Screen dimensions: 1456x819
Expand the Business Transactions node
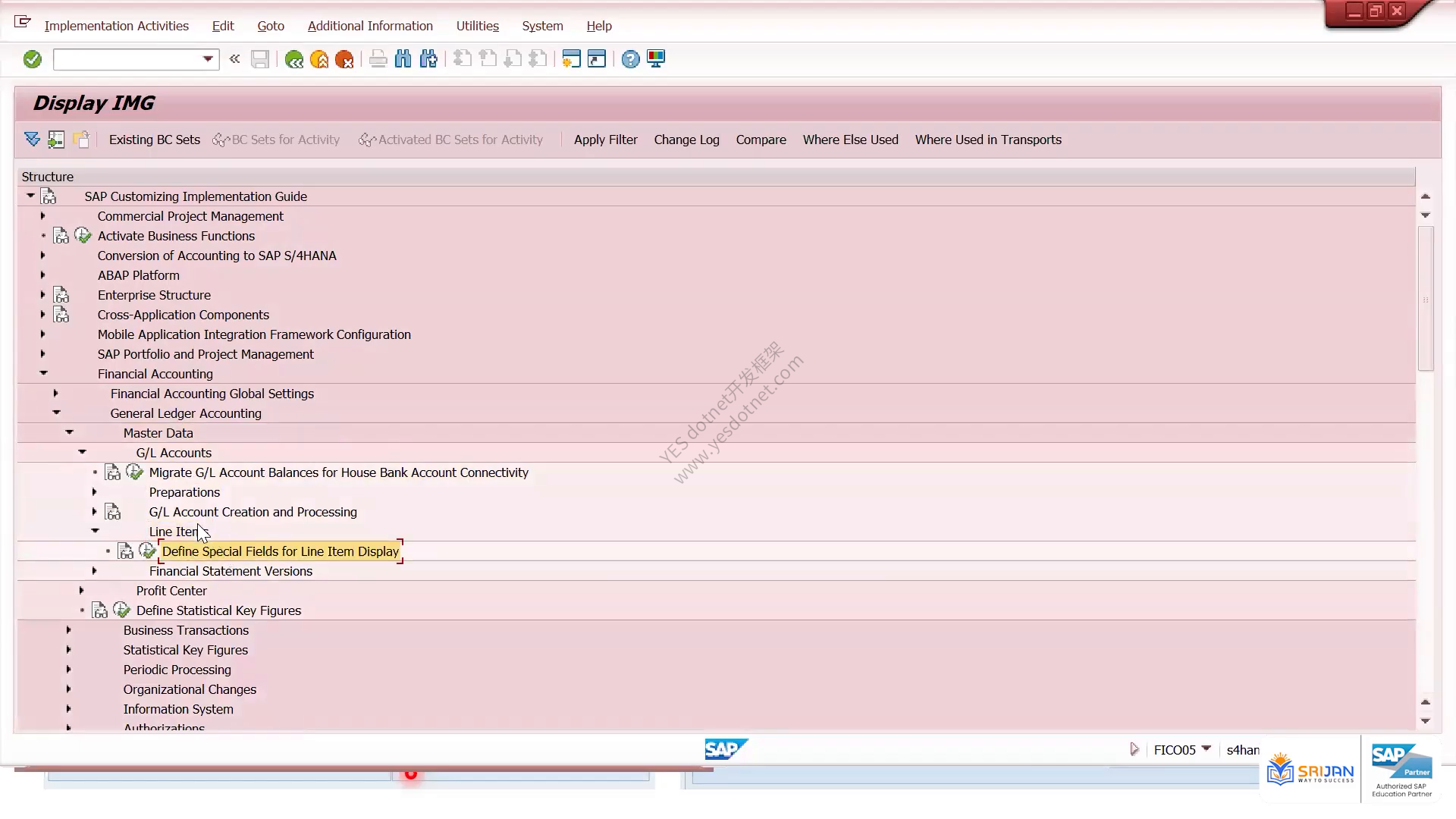tap(68, 630)
